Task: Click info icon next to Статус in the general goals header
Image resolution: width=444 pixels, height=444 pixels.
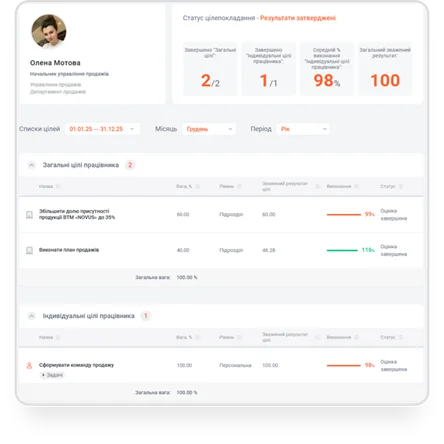Action: [x=401, y=186]
